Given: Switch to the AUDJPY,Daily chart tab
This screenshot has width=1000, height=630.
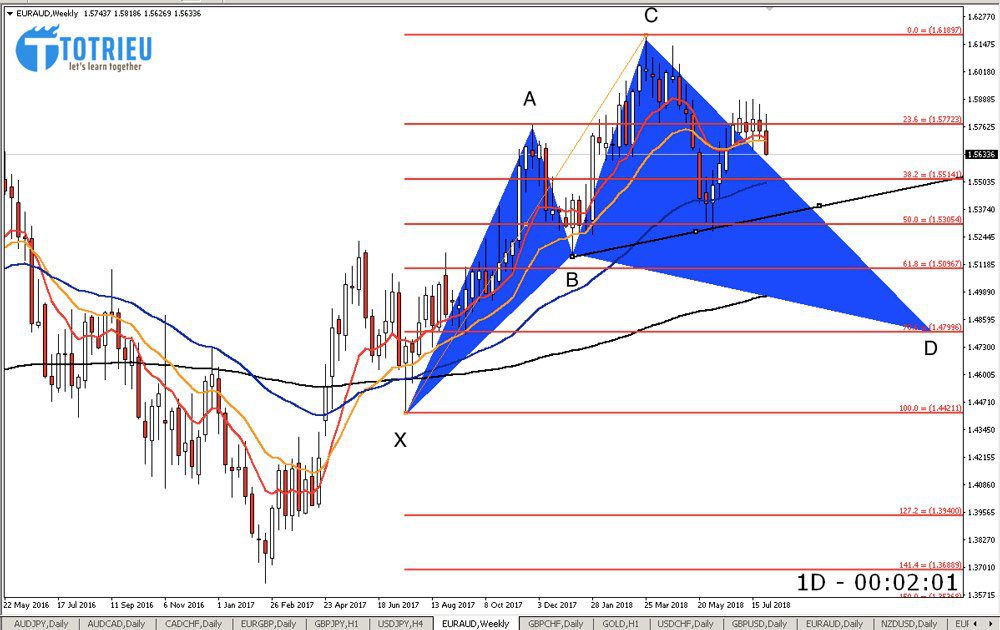Looking at the screenshot, I should click(41, 623).
